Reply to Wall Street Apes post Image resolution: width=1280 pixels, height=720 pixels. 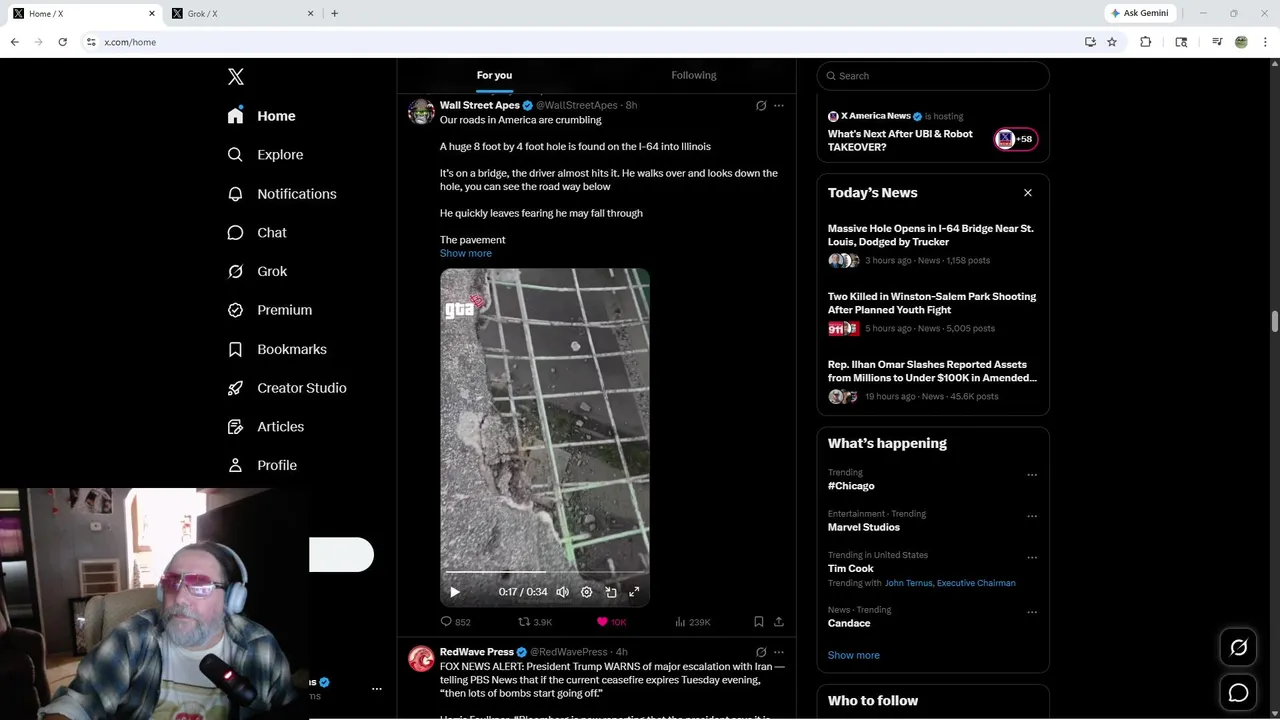click(455, 622)
